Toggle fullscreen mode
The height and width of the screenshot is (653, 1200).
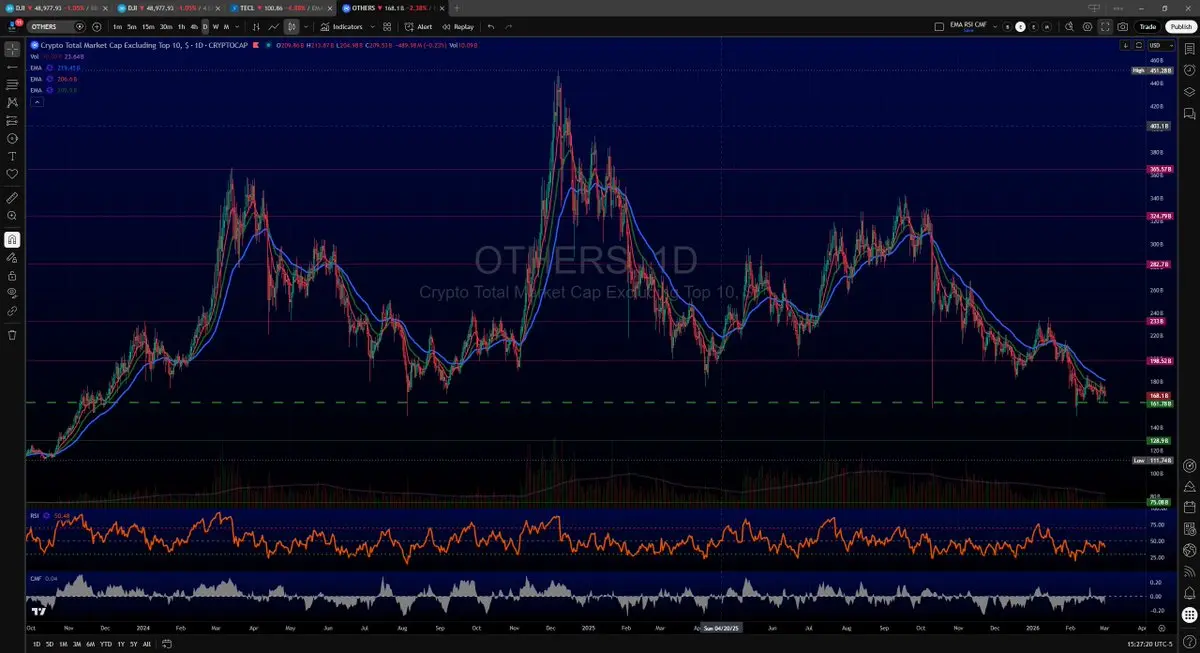(x=1106, y=27)
